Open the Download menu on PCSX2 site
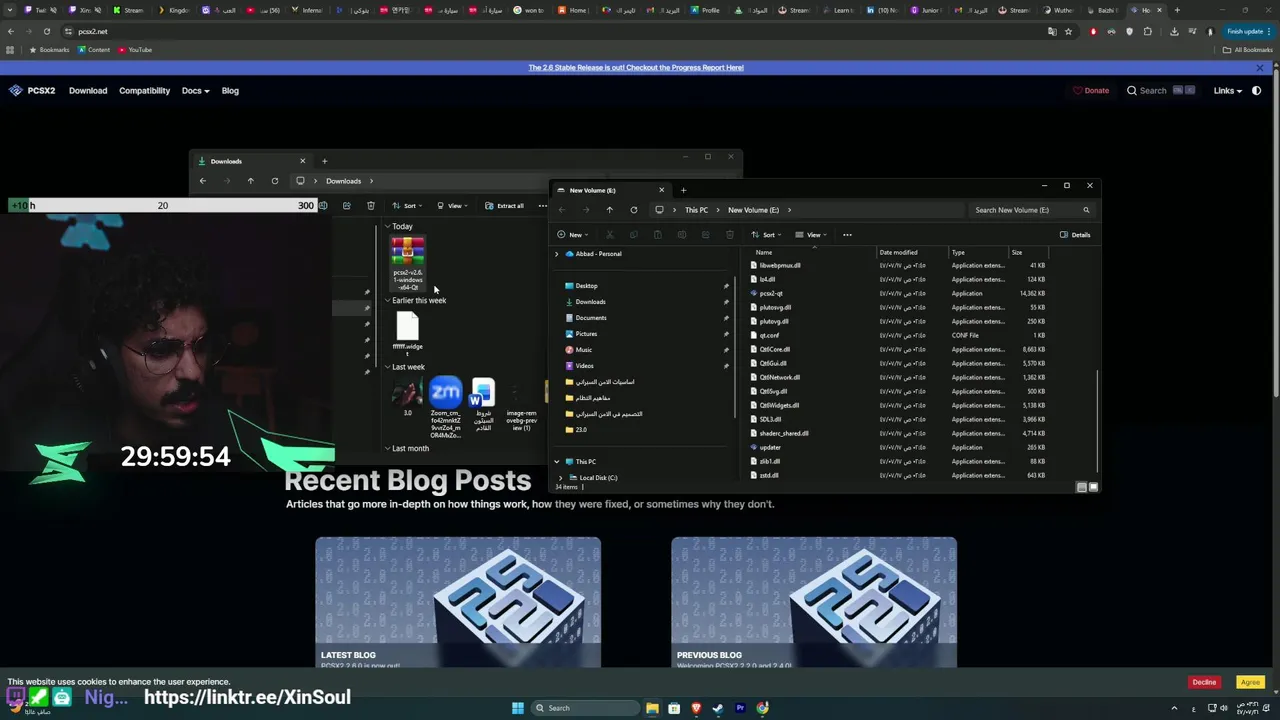This screenshot has width=1280, height=720. (88, 91)
